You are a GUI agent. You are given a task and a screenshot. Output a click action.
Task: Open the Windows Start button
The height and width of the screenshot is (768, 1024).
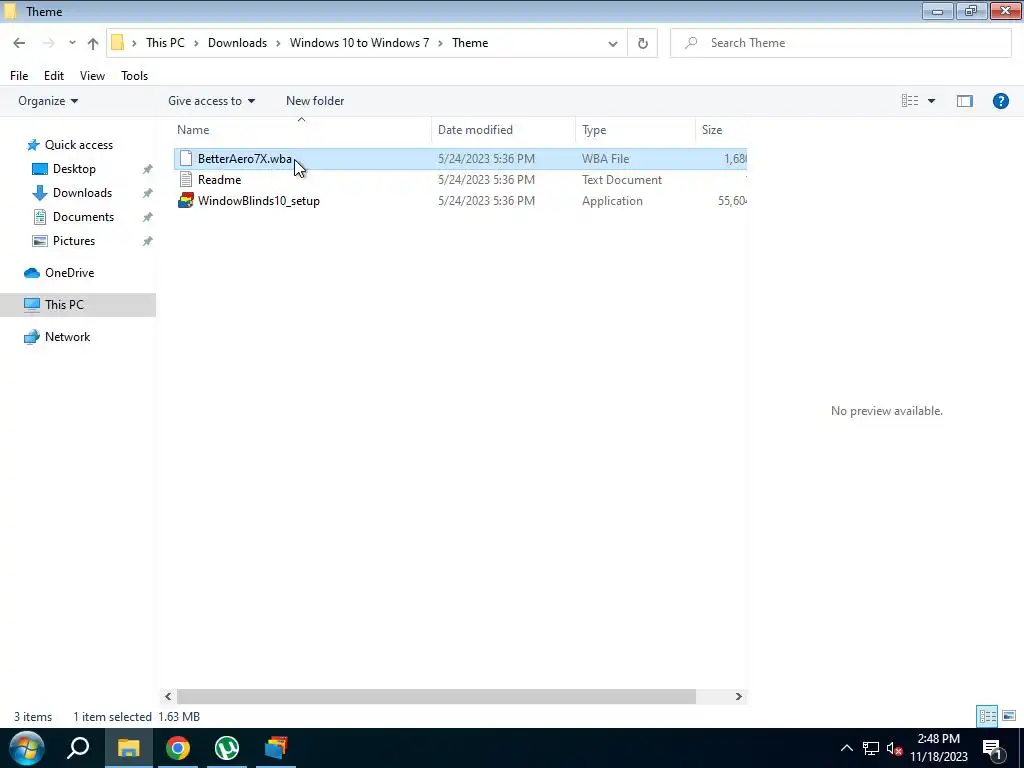click(26, 748)
